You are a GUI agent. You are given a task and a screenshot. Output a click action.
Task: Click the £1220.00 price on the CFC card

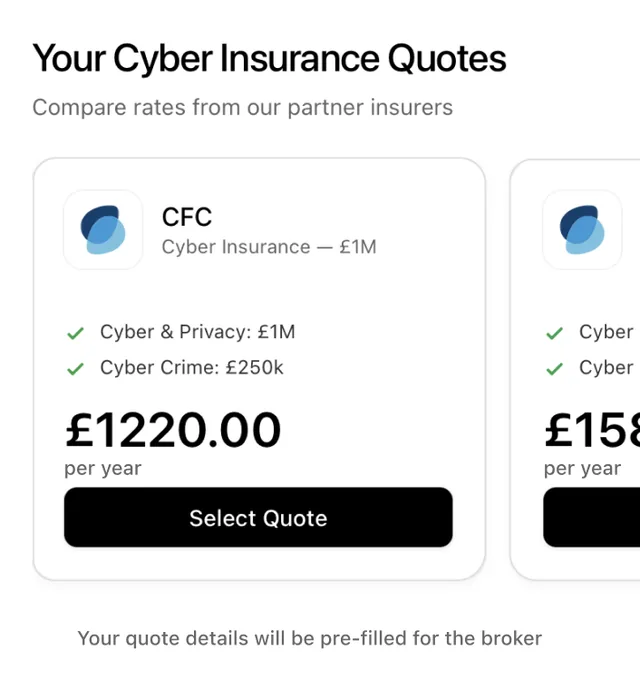pyautogui.click(x=173, y=430)
